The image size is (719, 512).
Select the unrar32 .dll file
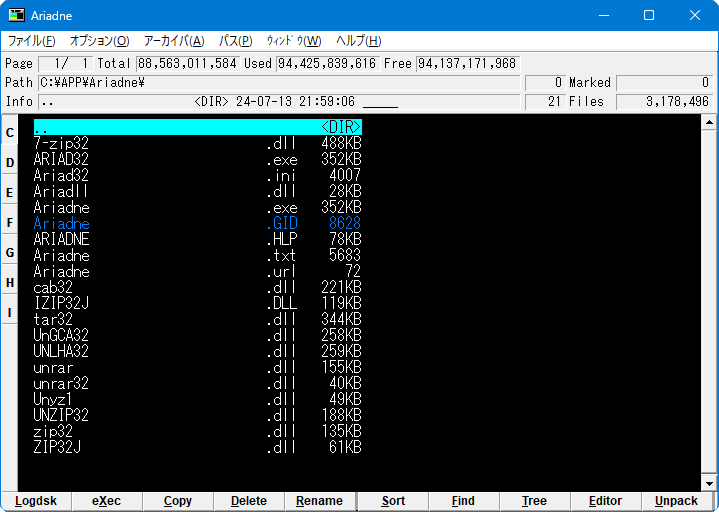click(x=198, y=383)
